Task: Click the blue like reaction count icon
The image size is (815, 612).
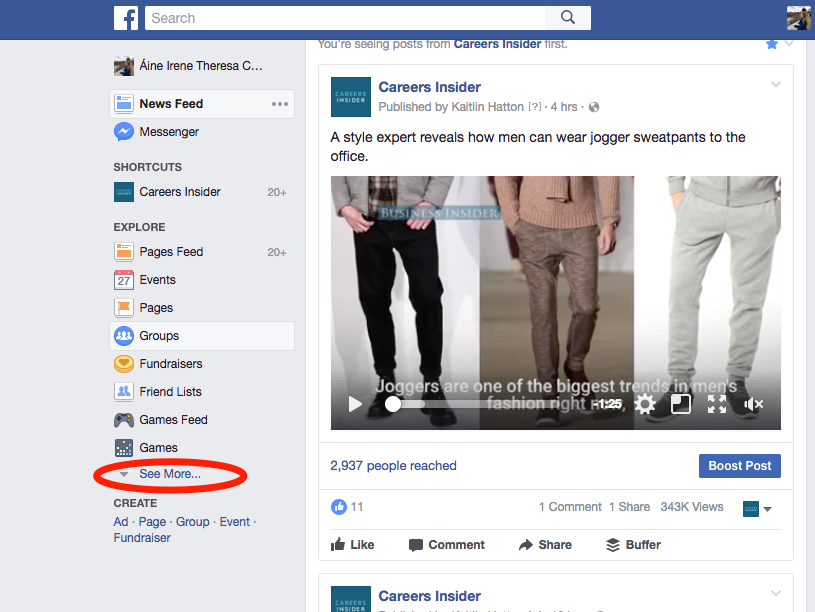Action: [x=339, y=506]
